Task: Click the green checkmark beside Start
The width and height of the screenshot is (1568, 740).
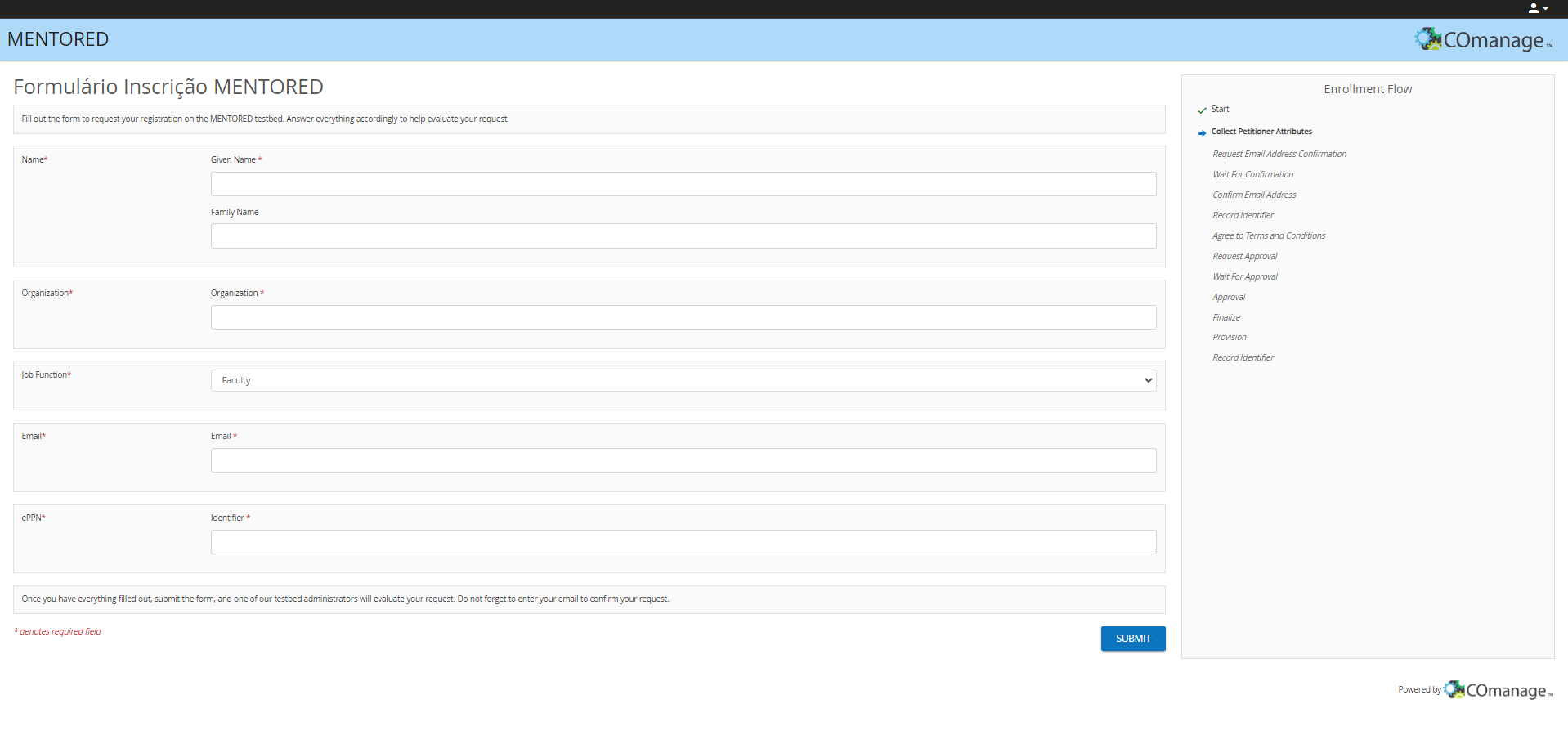Action: [x=1202, y=110]
